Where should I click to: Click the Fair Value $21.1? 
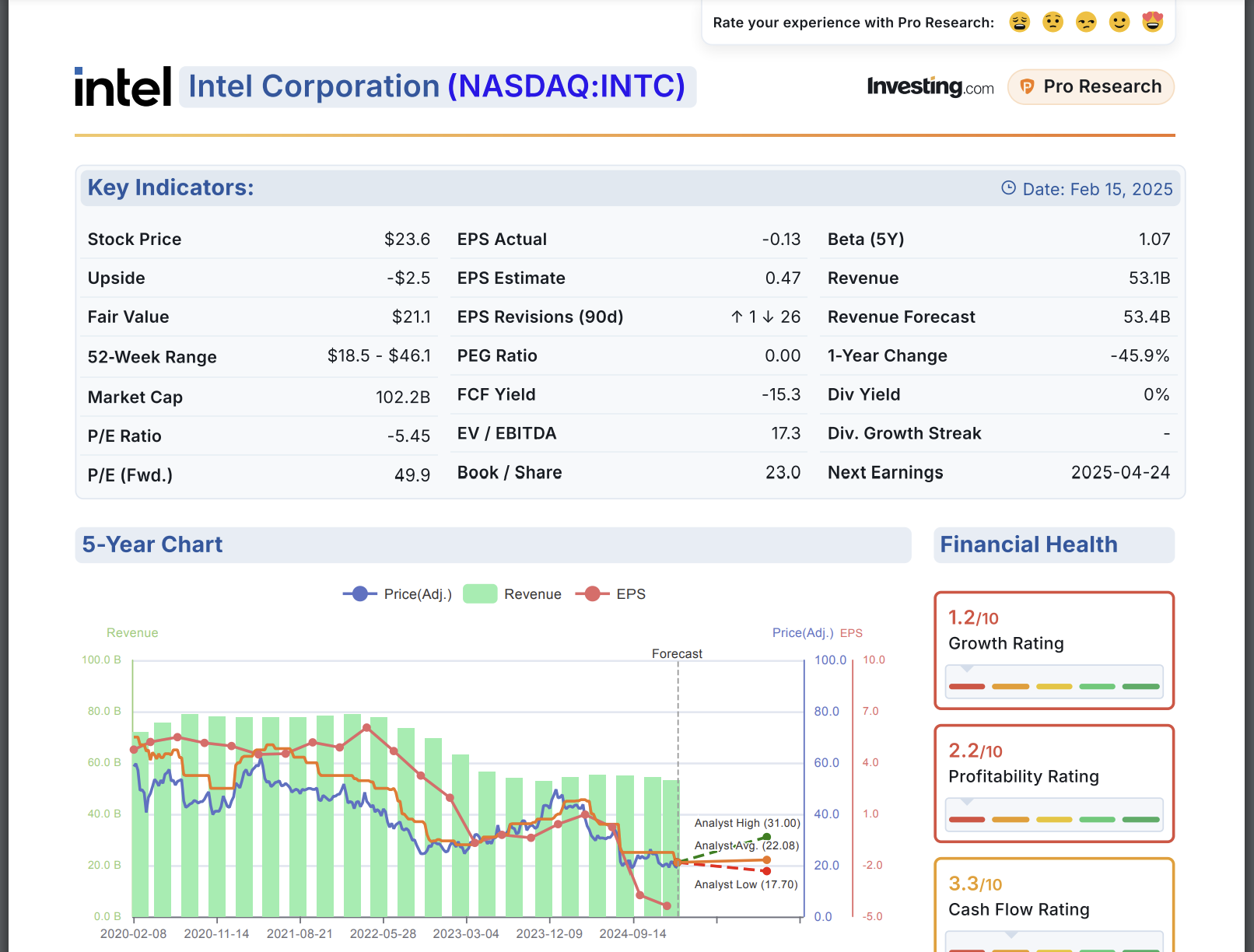coord(411,317)
